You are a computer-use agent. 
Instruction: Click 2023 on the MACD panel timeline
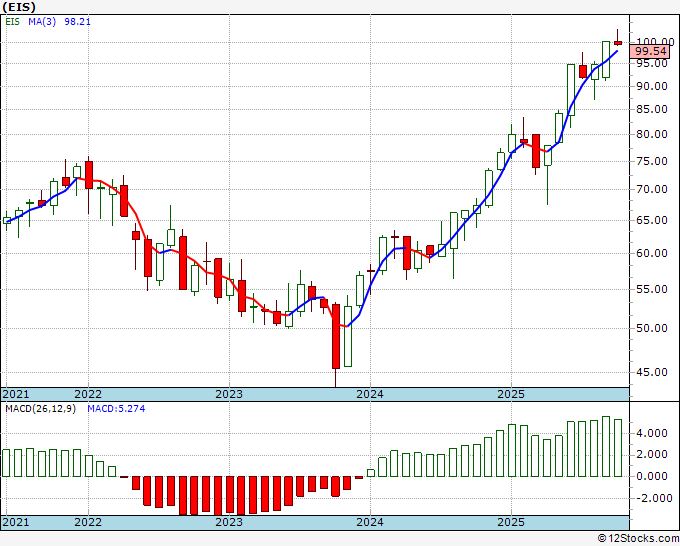coord(229,522)
